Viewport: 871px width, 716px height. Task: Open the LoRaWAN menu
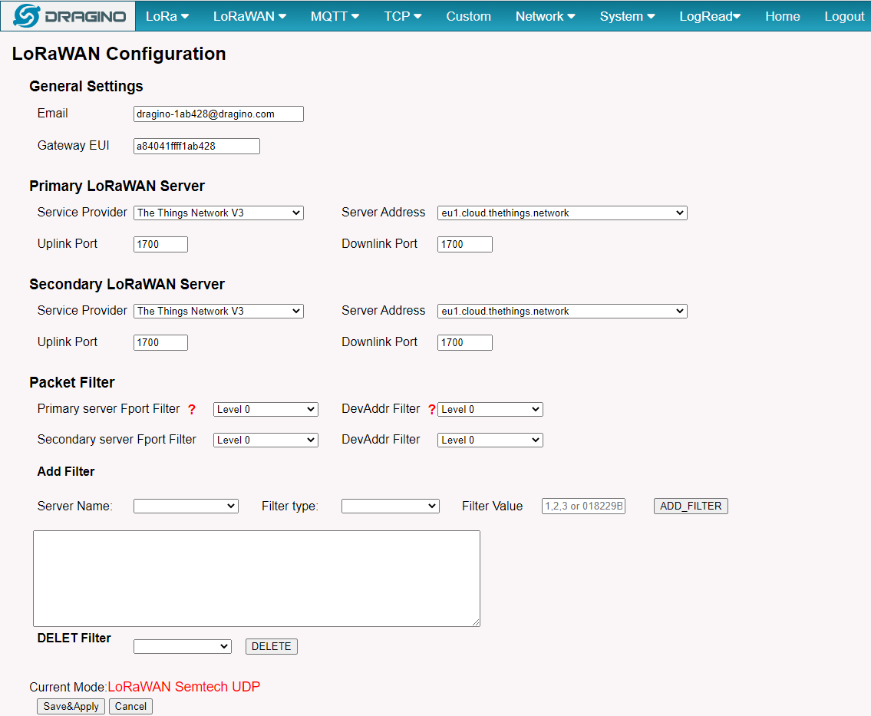pyautogui.click(x=249, y=17)
